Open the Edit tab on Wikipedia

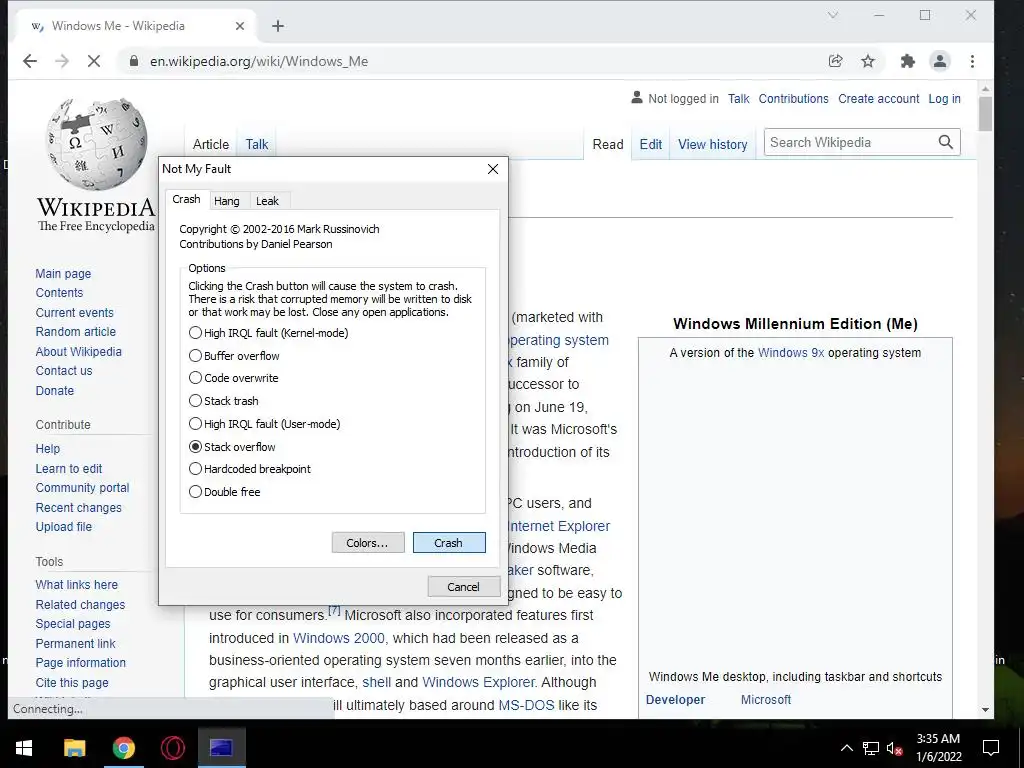pos(650,144)
